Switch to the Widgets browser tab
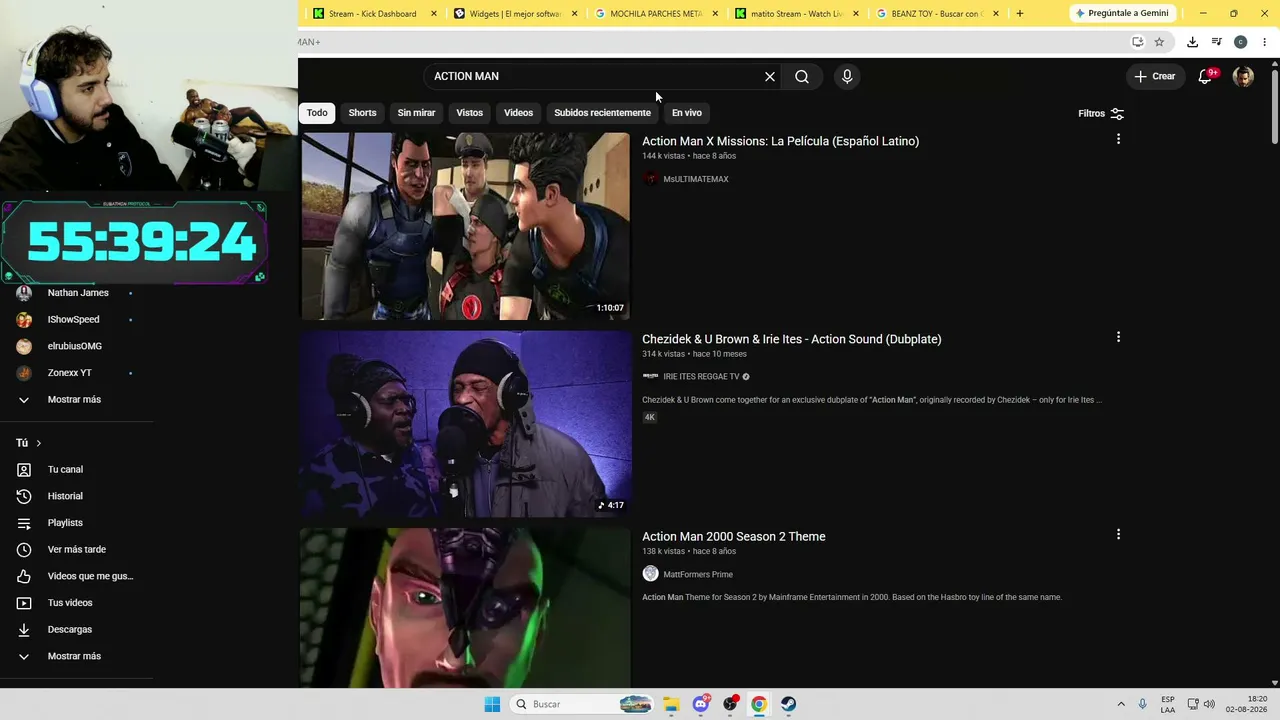The height and width of the screenshot is (720, 1280). [515, 14]
